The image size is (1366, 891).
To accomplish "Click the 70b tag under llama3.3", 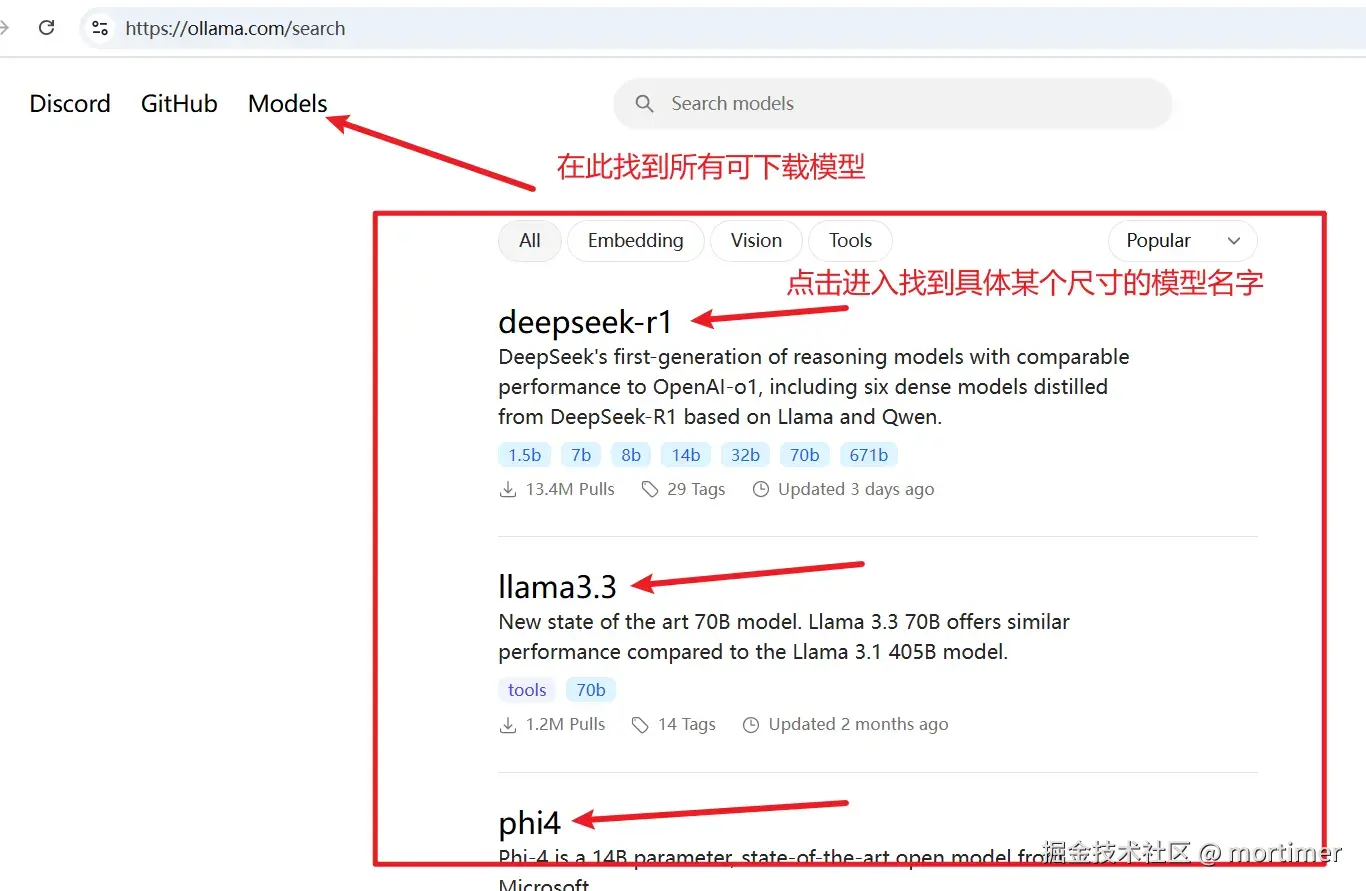I will [591, 690].
